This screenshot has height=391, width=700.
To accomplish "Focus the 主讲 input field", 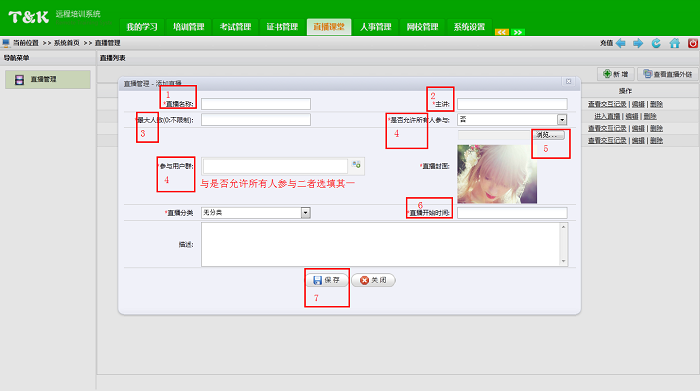I will (512, 104).
